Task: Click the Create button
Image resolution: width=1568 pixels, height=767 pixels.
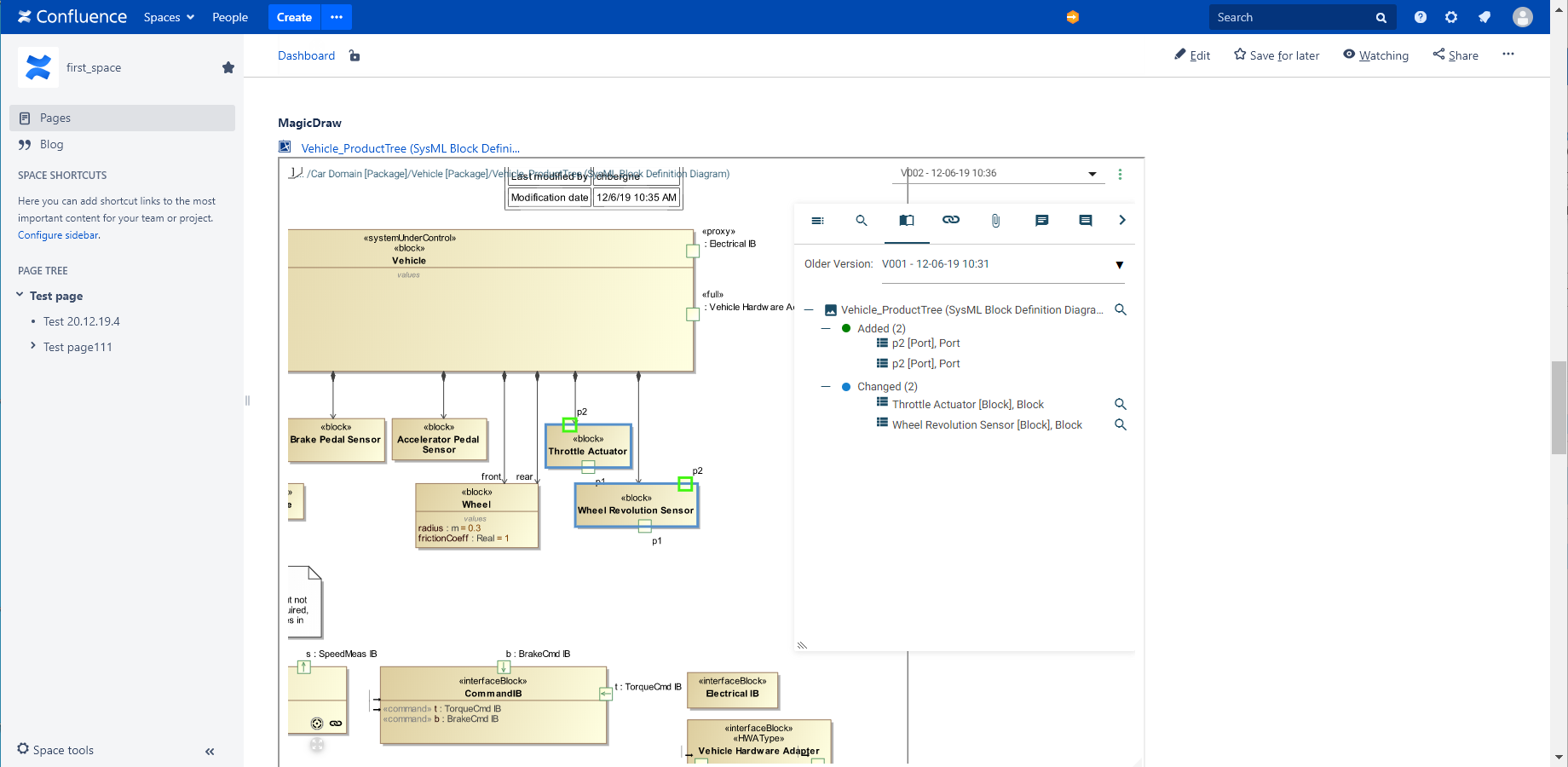Action: 294,17
